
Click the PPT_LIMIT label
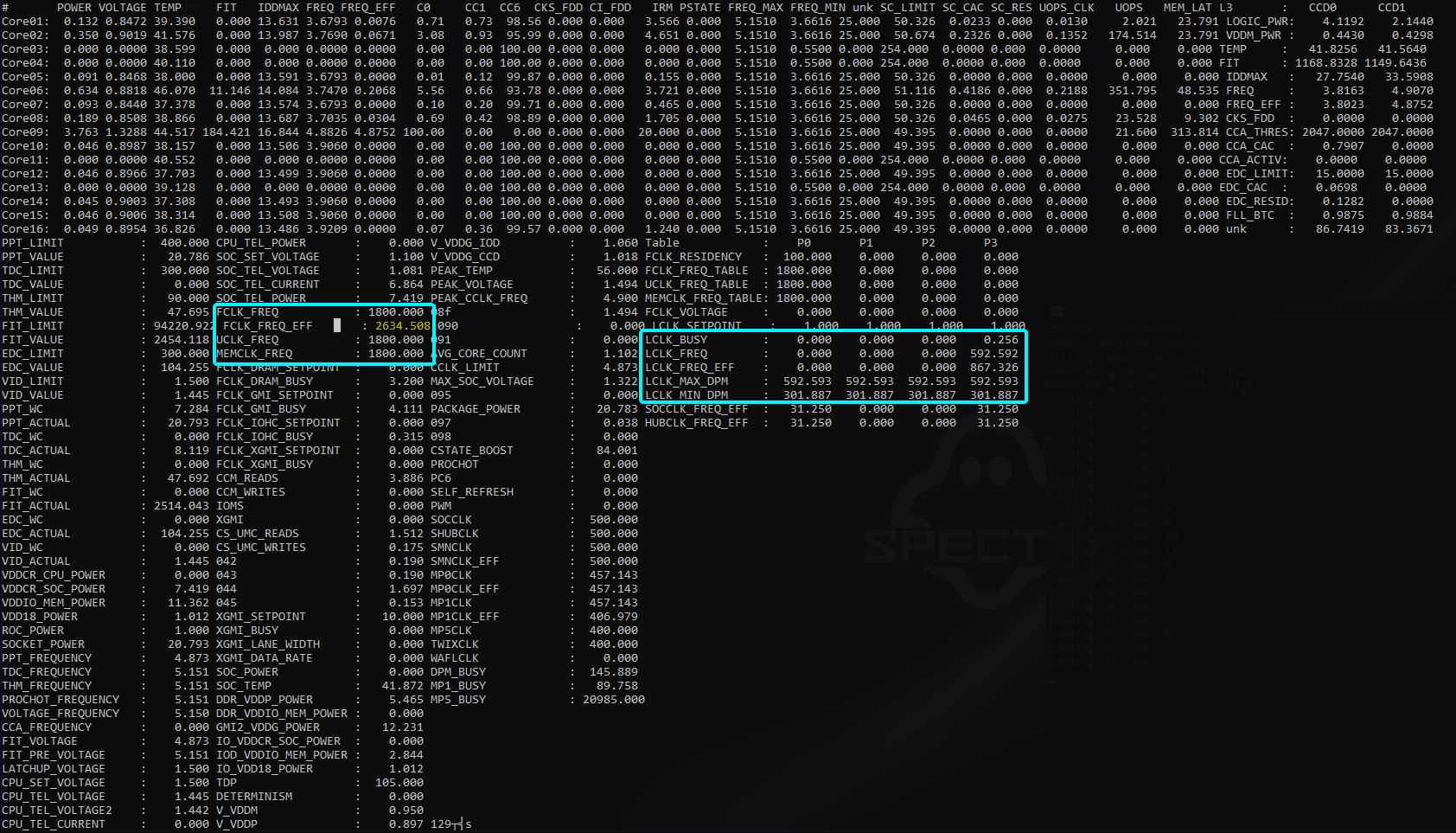click(33, 243)
